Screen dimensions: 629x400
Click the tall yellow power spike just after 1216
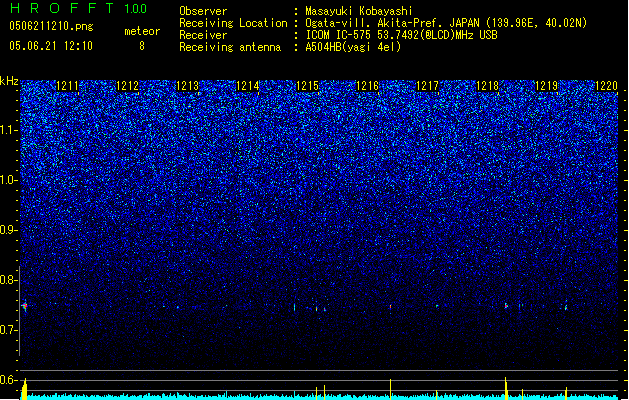pos(390,389)
